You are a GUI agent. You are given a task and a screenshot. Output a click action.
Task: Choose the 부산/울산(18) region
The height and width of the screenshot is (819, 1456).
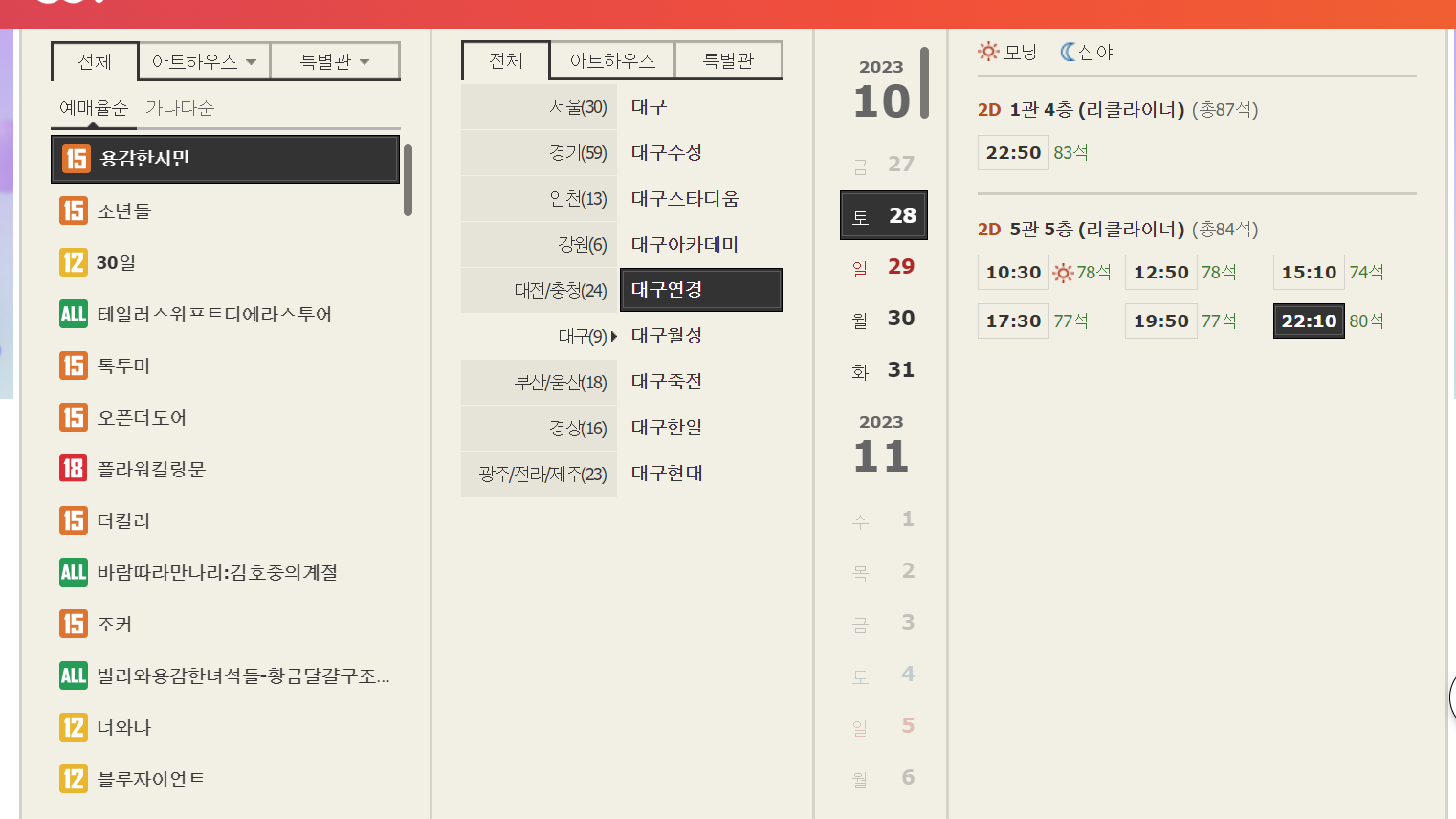pyautogui.click(x=539, y=383)
